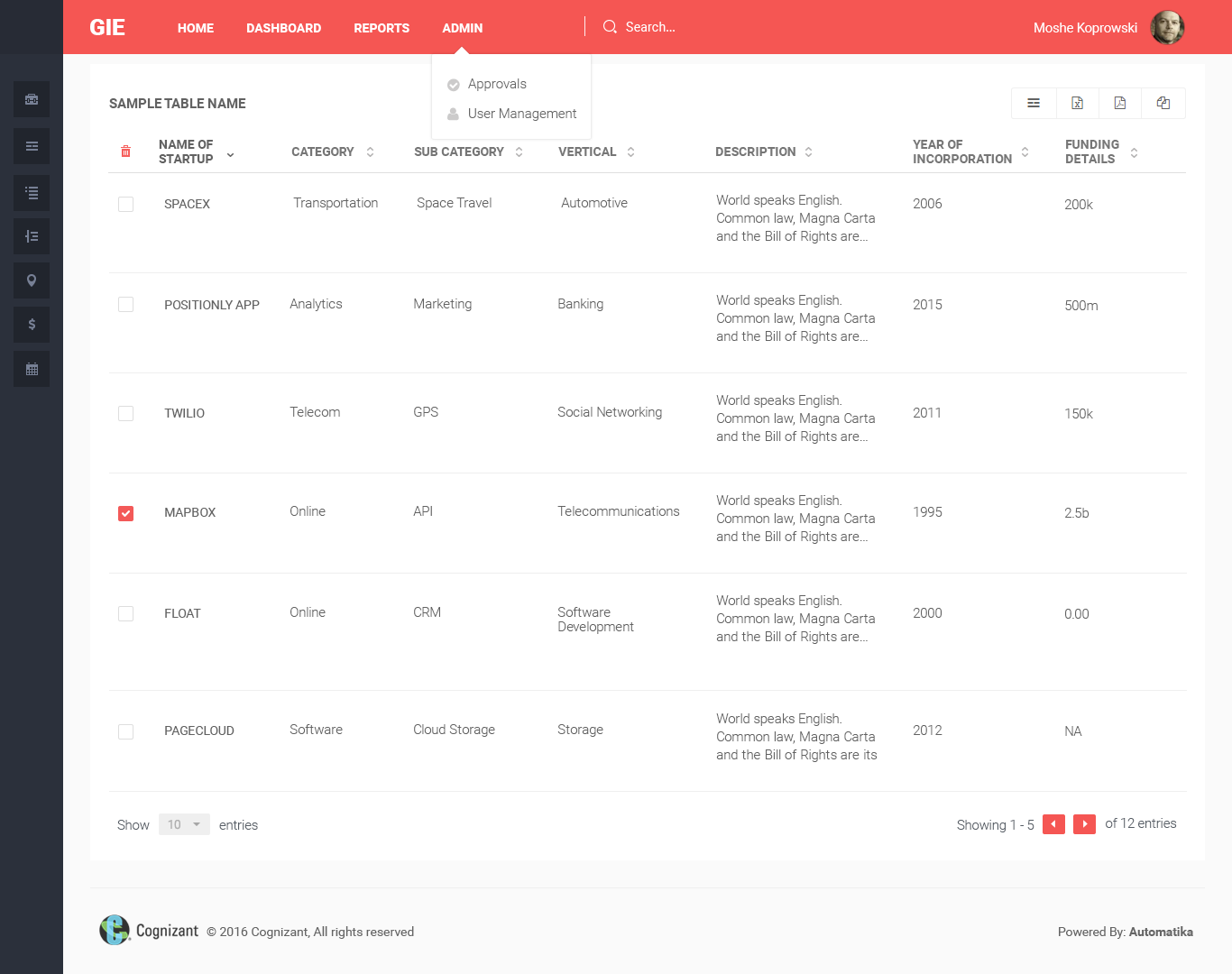Click the search magnifier icon
This screenshot has height=974, width=1232.
pyautogui.click(x=610, y=27)
